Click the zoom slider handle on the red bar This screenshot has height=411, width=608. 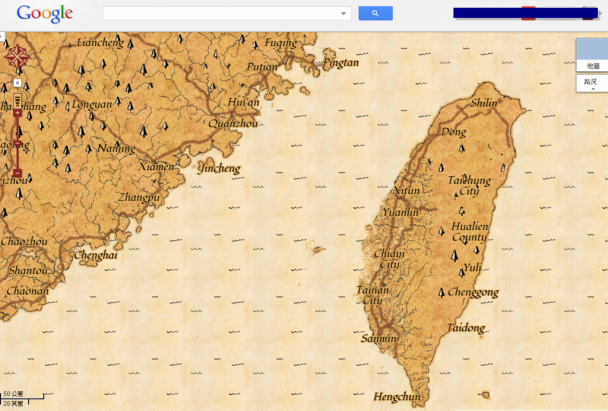(17, 144)
